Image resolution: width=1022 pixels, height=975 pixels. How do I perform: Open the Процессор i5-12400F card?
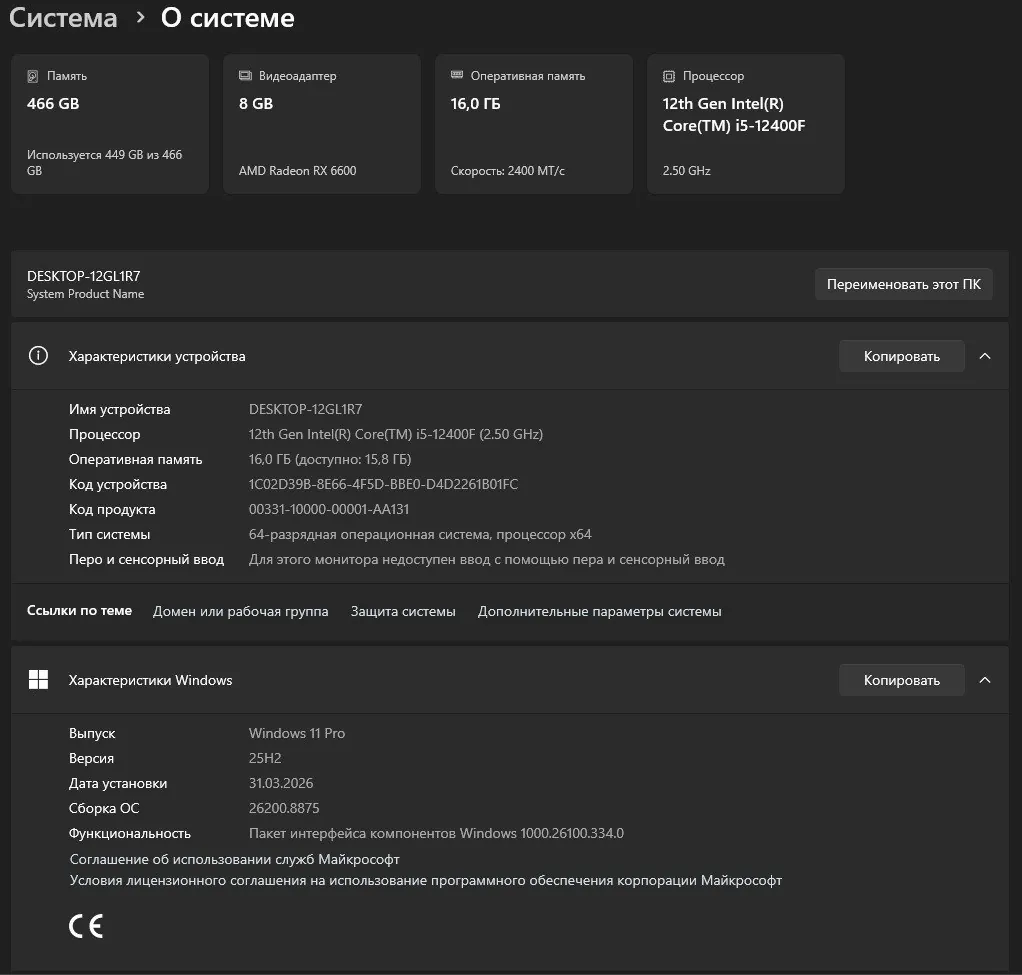click(746, 124)
